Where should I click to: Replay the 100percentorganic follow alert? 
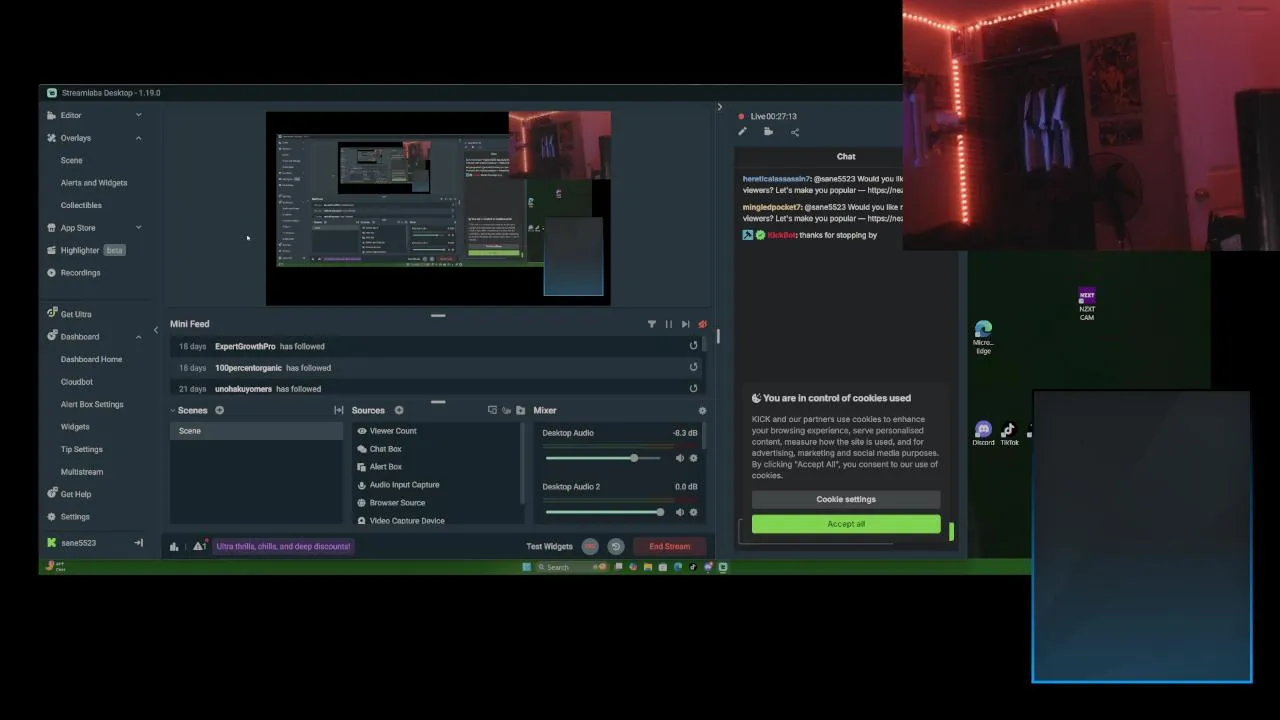click(693, 367)
